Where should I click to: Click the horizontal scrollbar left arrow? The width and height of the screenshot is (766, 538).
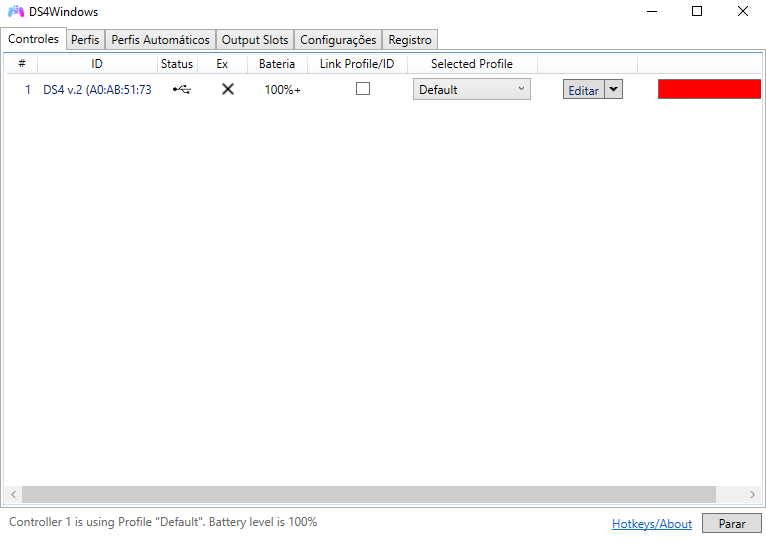(x=14, y=494)
